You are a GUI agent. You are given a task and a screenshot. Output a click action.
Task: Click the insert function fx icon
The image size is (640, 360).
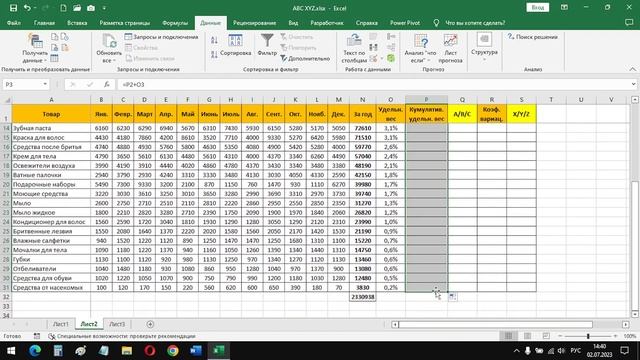pos(107,84)
